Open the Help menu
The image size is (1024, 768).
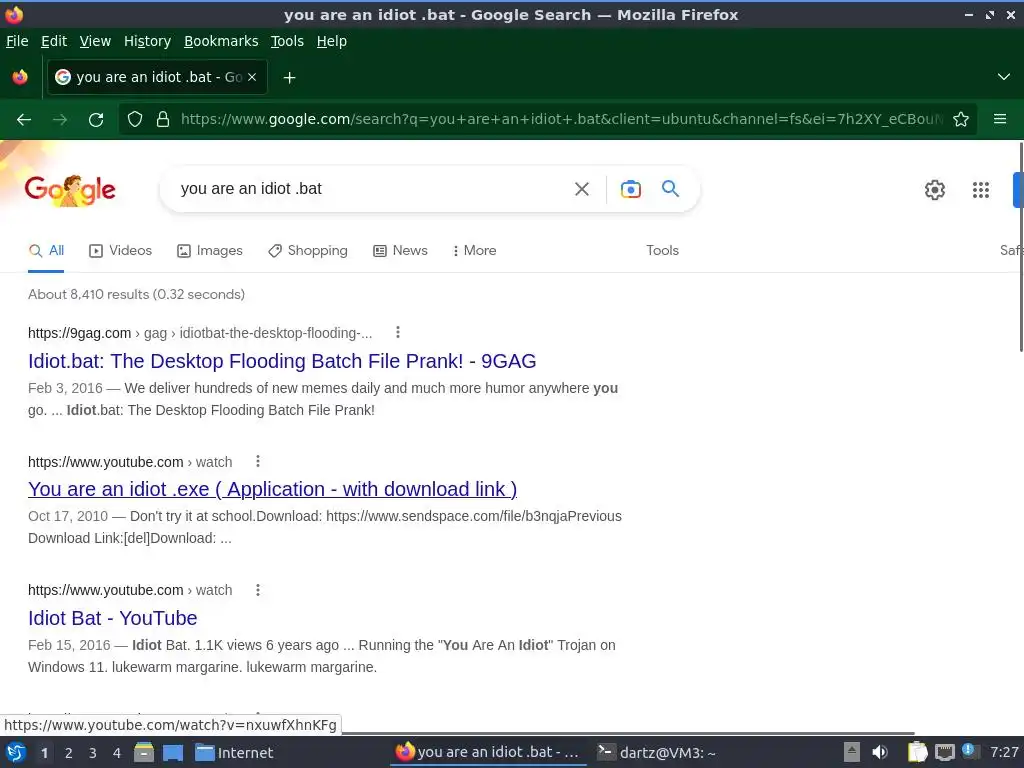click(331, 41)
